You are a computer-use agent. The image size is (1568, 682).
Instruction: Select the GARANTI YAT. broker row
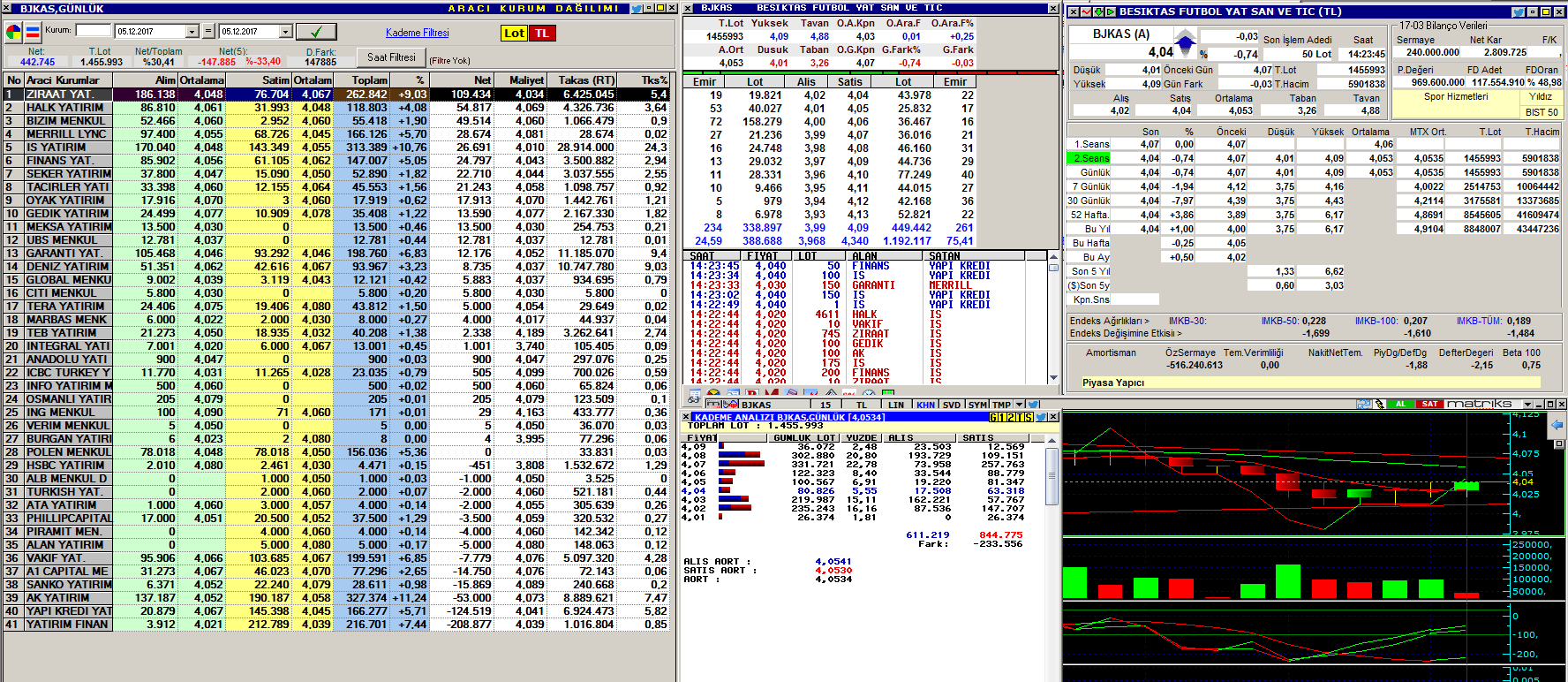(x=335, y=253)
